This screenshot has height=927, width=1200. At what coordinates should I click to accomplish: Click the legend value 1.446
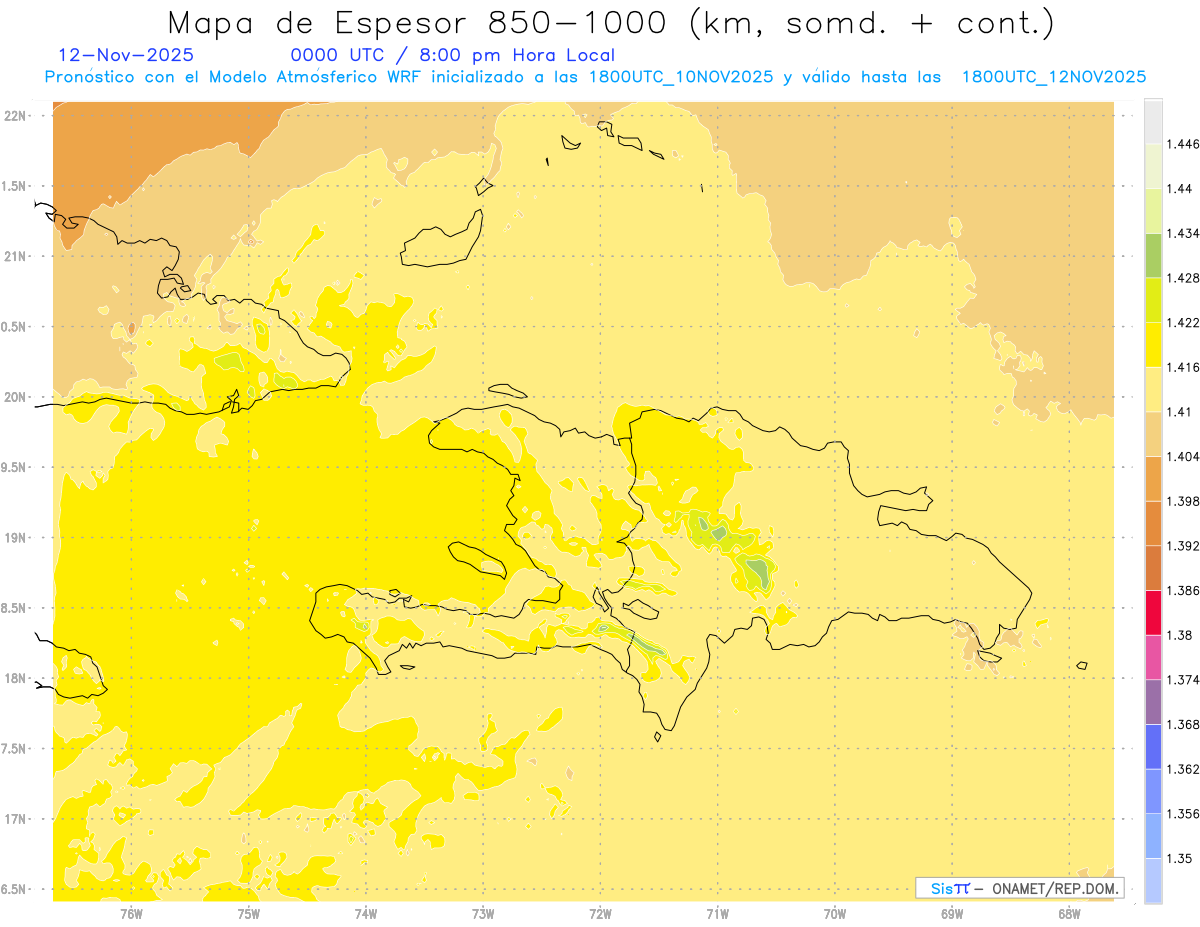point(1183,144)
